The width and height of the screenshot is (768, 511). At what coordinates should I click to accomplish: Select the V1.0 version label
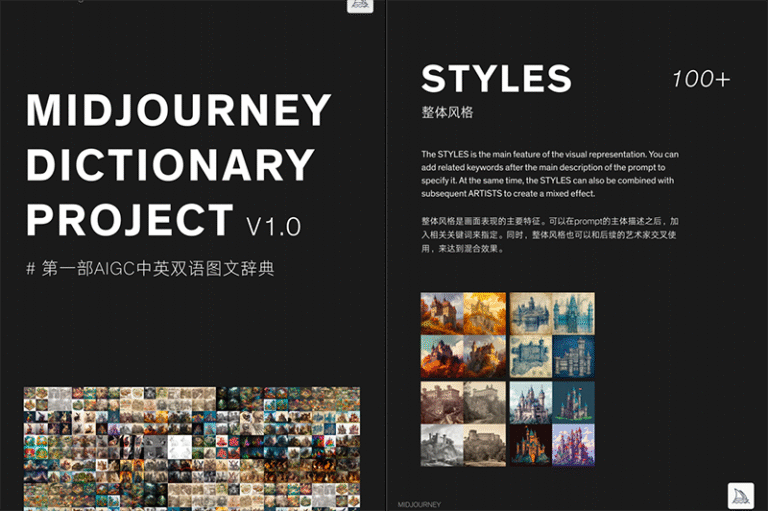[x=273, y=225]
